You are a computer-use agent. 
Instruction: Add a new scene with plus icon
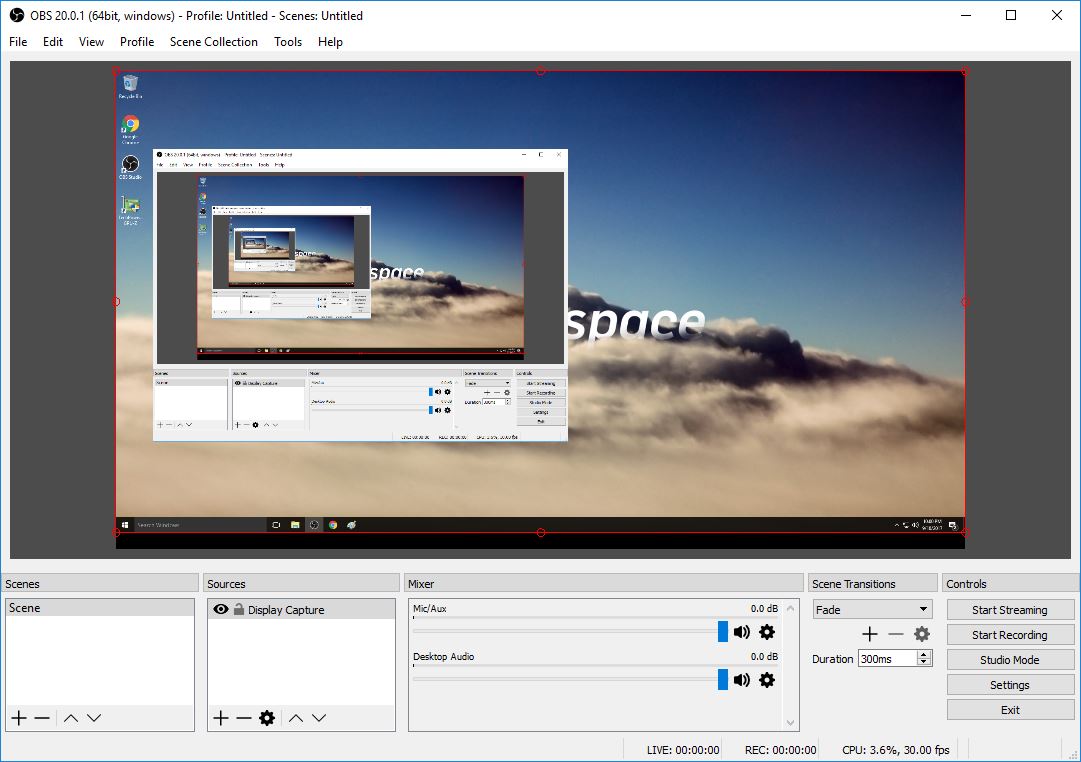point(18,718)
